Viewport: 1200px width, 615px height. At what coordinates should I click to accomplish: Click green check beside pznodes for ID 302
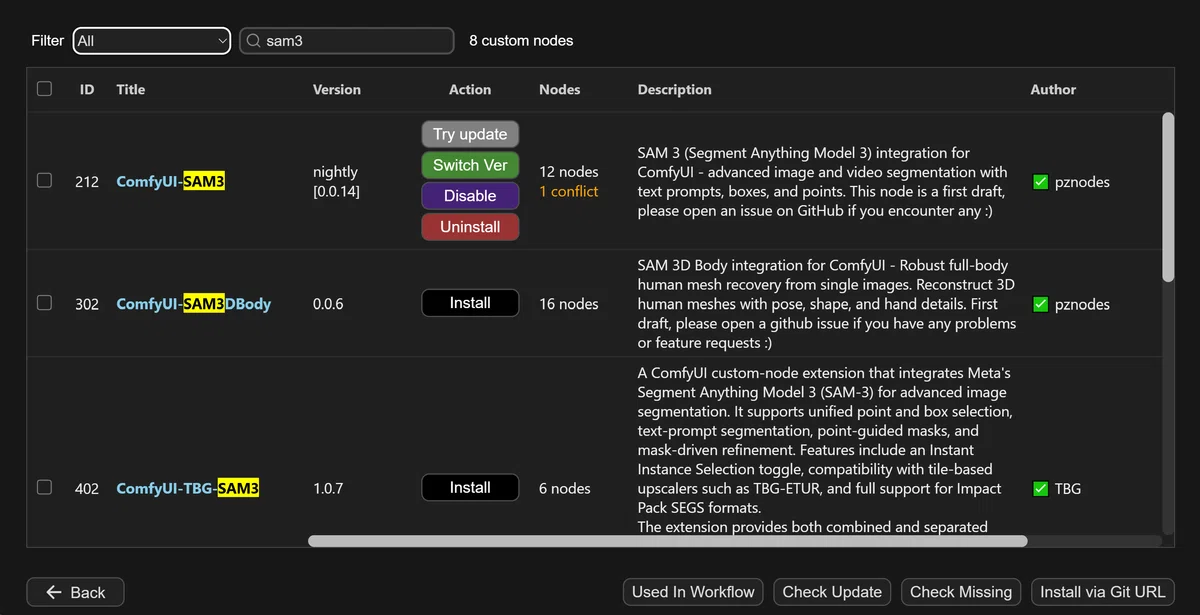(1040, 304)
